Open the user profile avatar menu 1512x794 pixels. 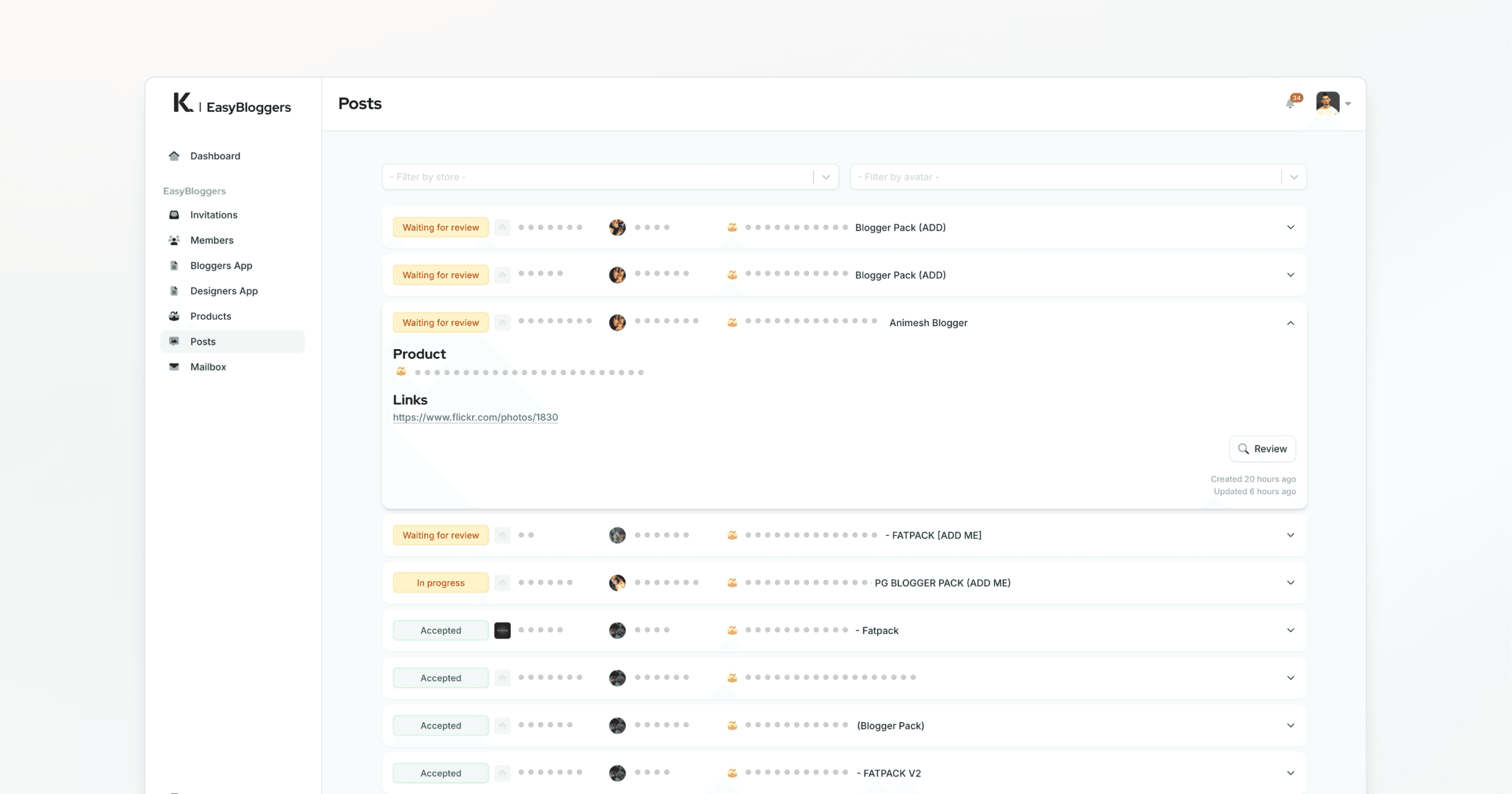1328,103
